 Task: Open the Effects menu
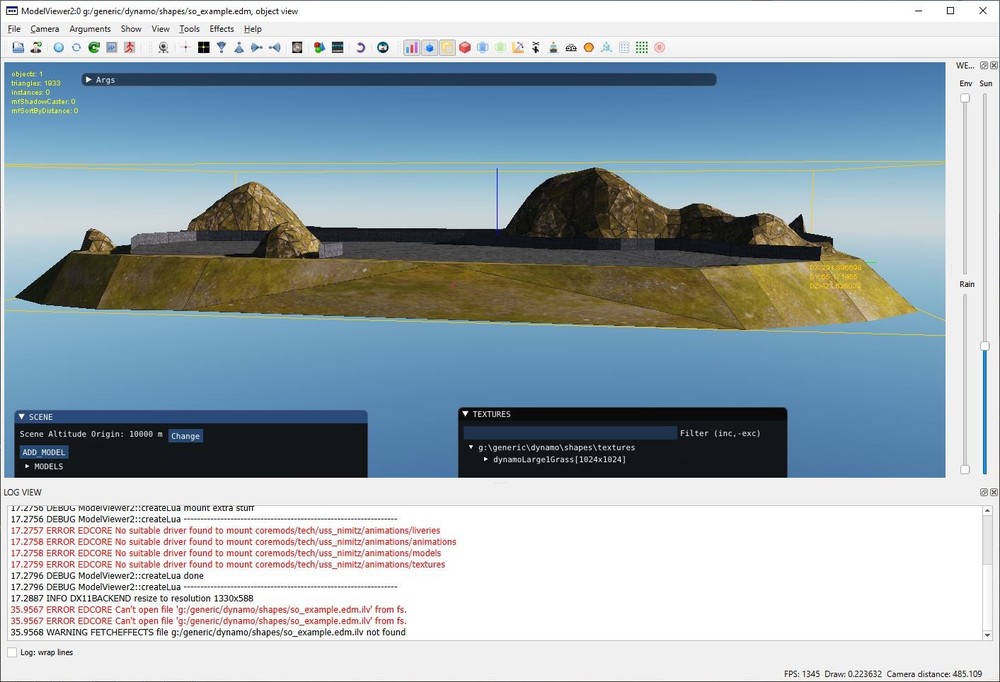click(221, 29)
